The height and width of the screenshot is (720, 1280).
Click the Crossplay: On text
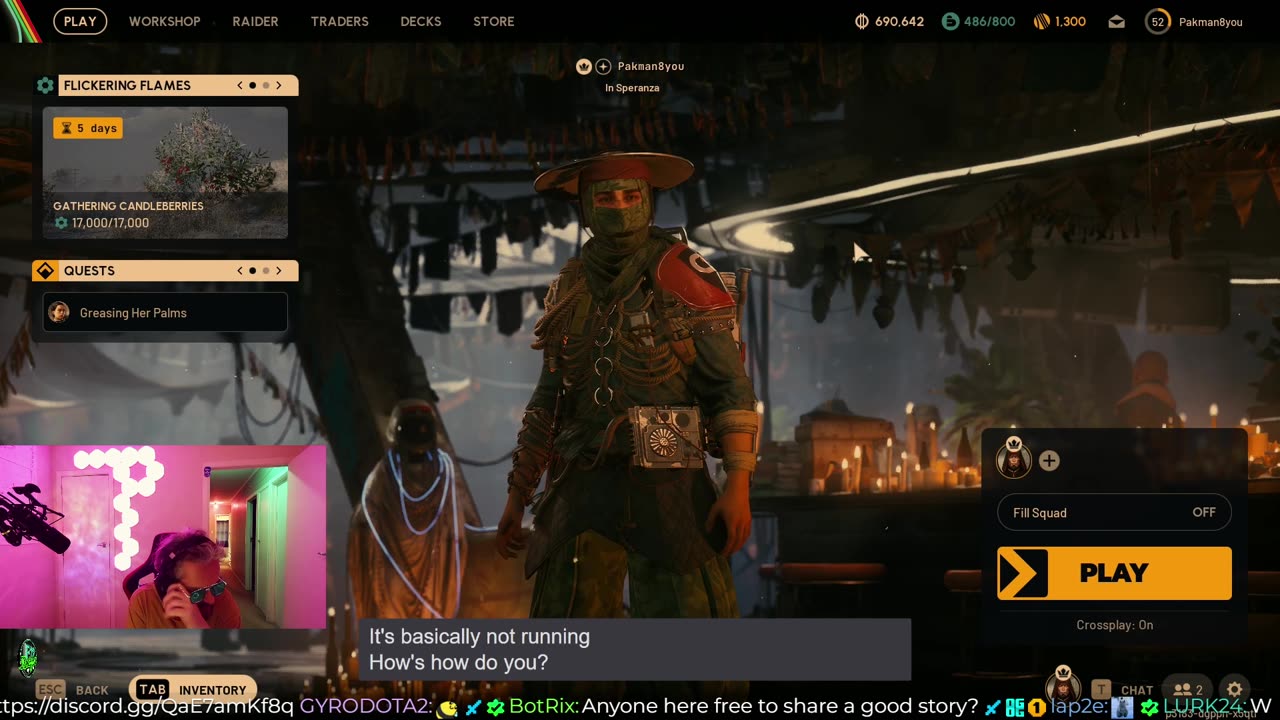click(1114, 625)
